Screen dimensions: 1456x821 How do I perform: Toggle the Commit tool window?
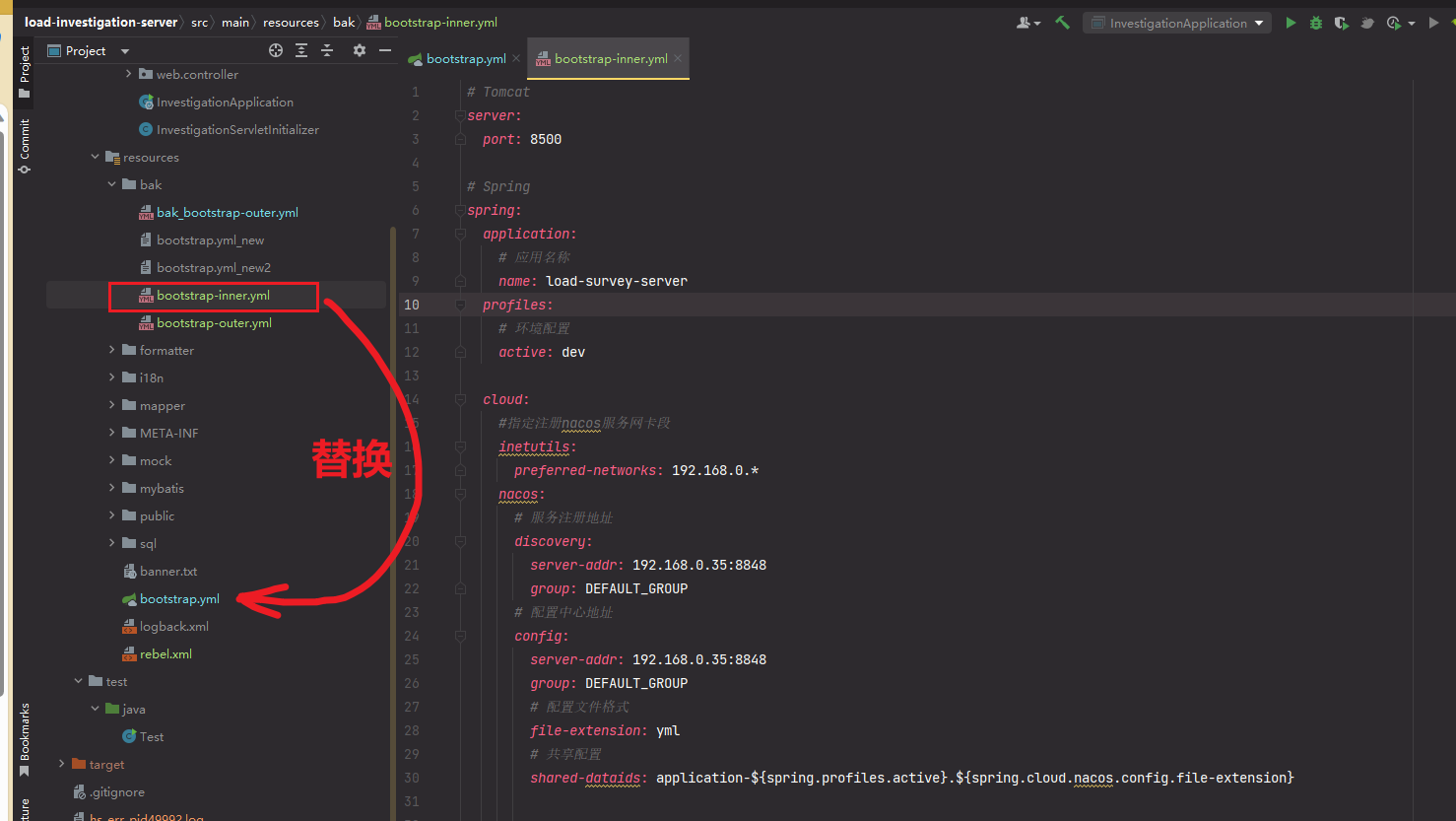25,145
